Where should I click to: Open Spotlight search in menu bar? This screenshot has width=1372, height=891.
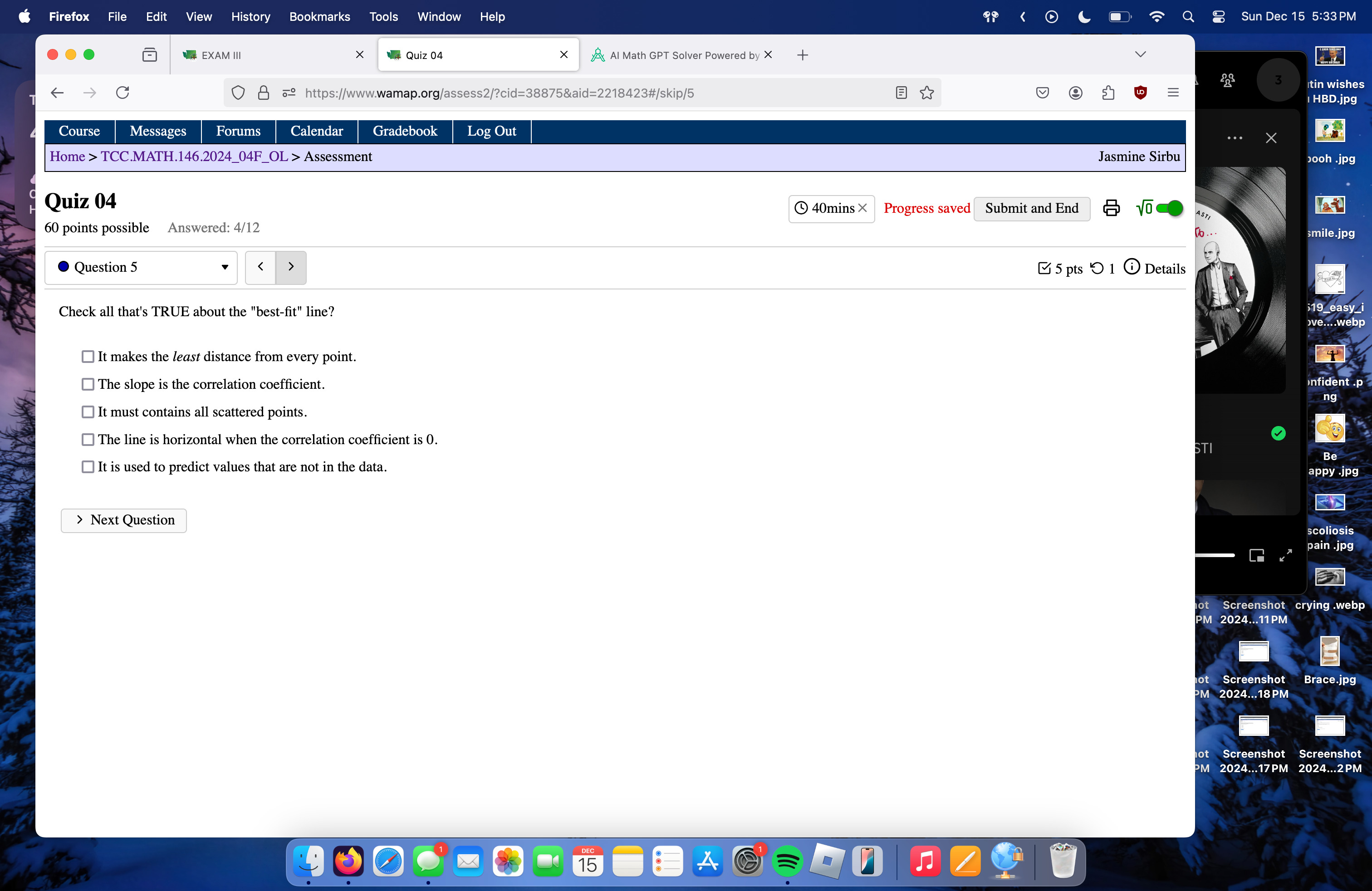coord(1188,17)
